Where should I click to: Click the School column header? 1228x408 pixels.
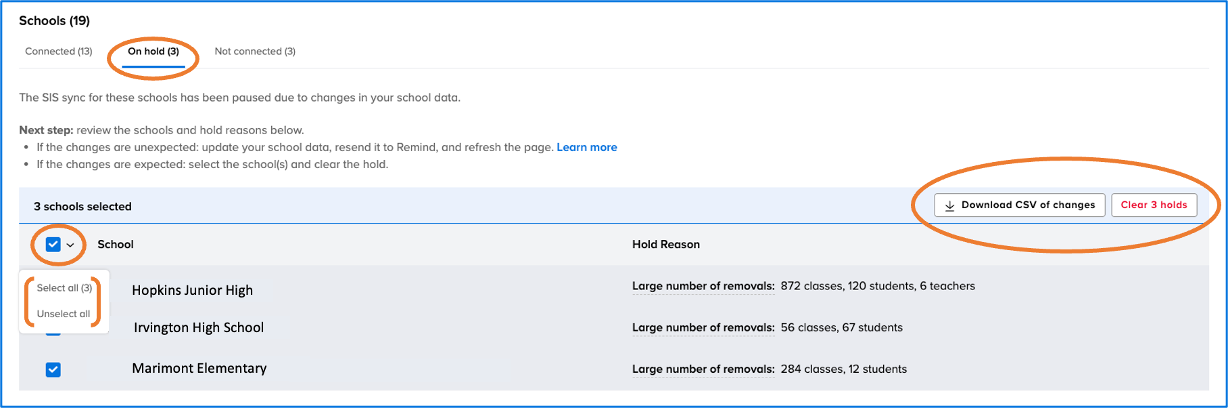pyautogui.click(x=115, y=244)
